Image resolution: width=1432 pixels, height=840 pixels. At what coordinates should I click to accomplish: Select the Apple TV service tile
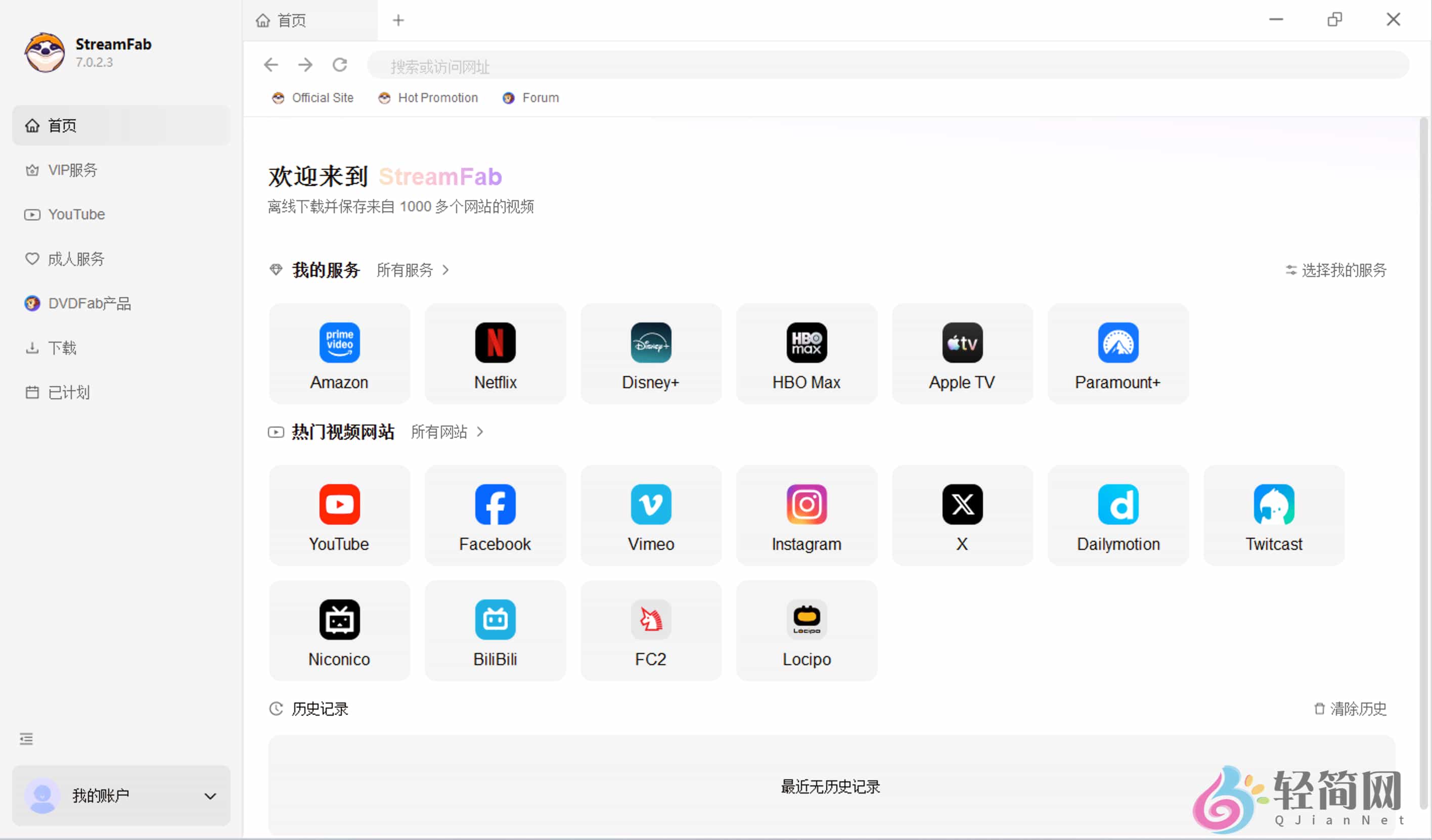(x=962, y=354)
